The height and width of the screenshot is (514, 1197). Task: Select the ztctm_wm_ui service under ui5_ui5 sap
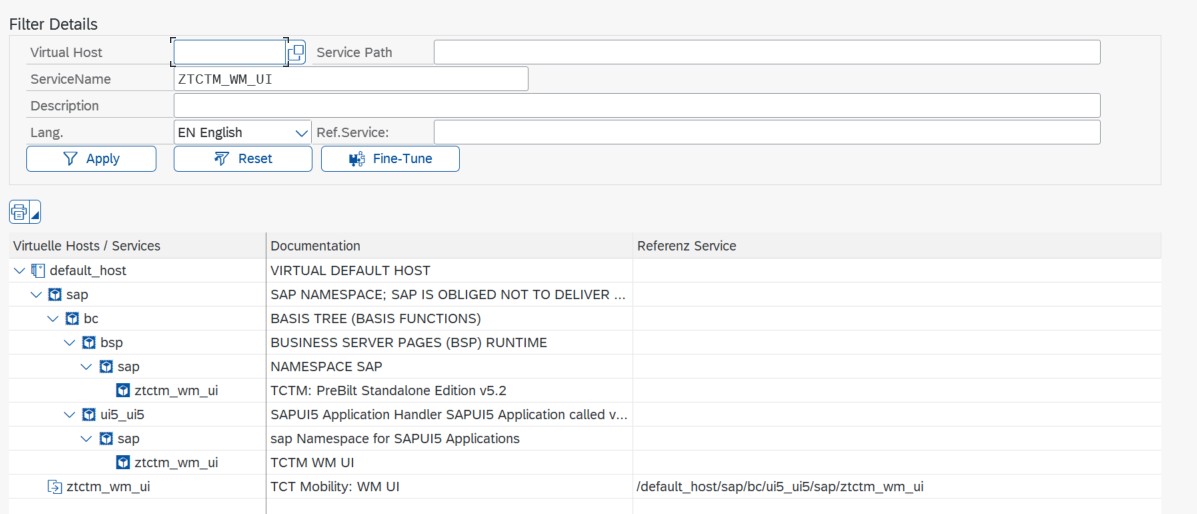[x=176, y=462]
